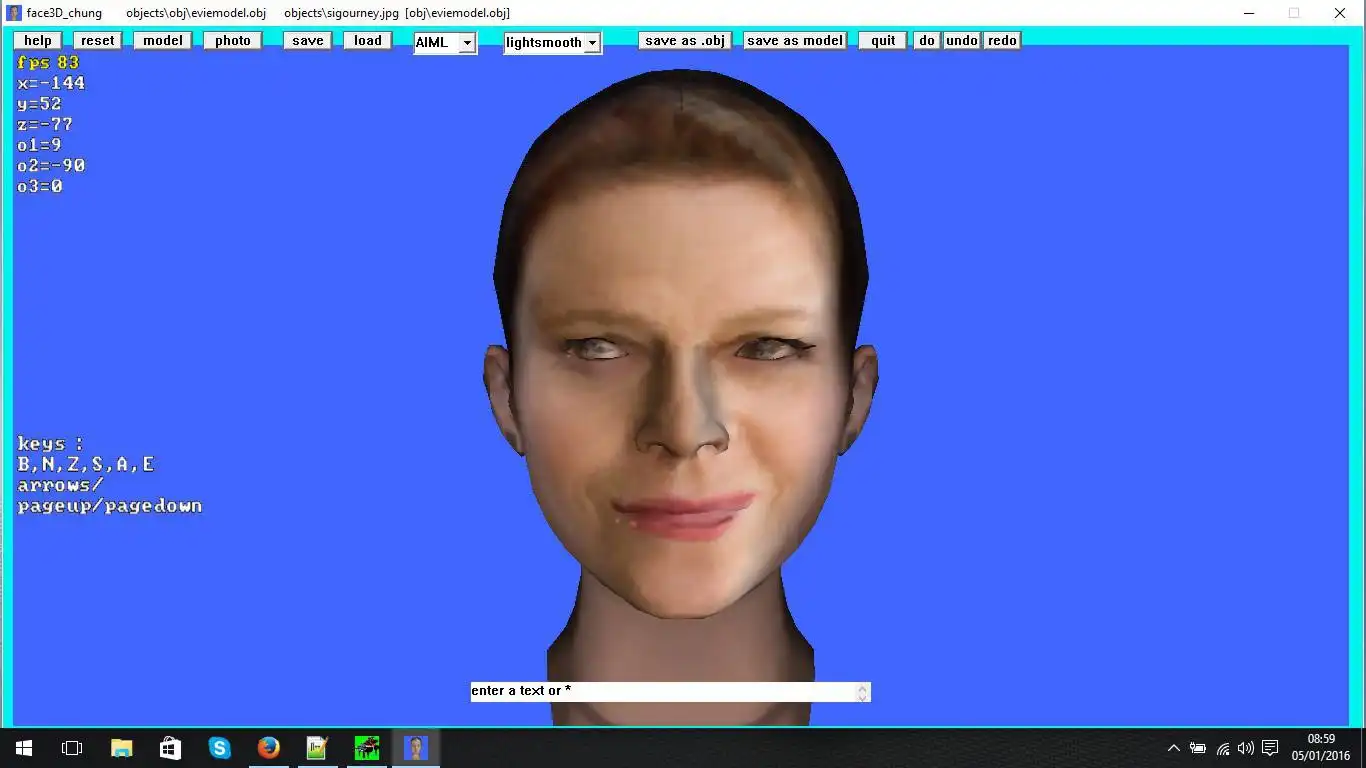
Task: Select the face3D taskbar app icon
Action: (x=415, y=748)
